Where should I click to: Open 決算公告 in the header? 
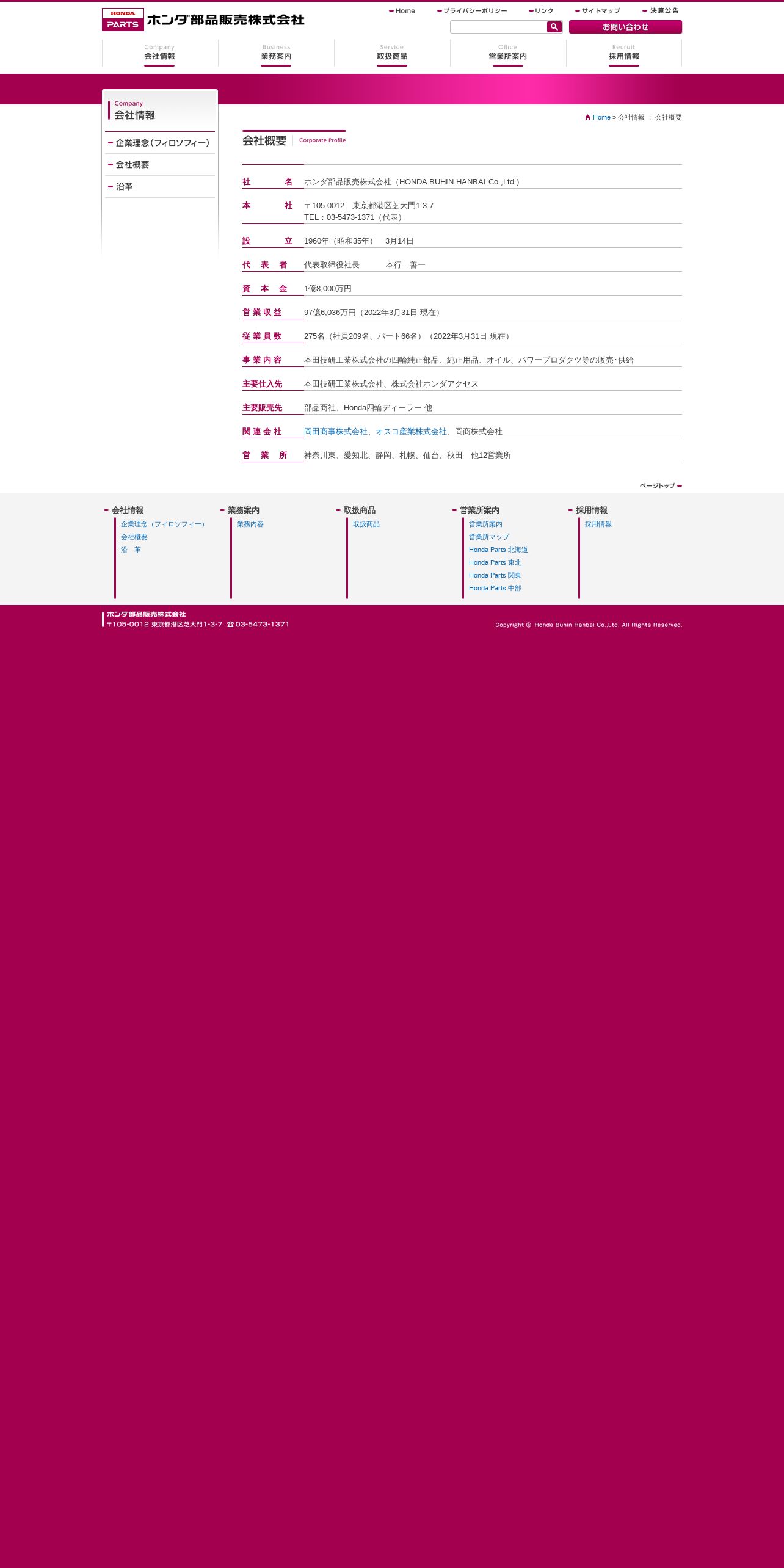click(x=661, y=11)
